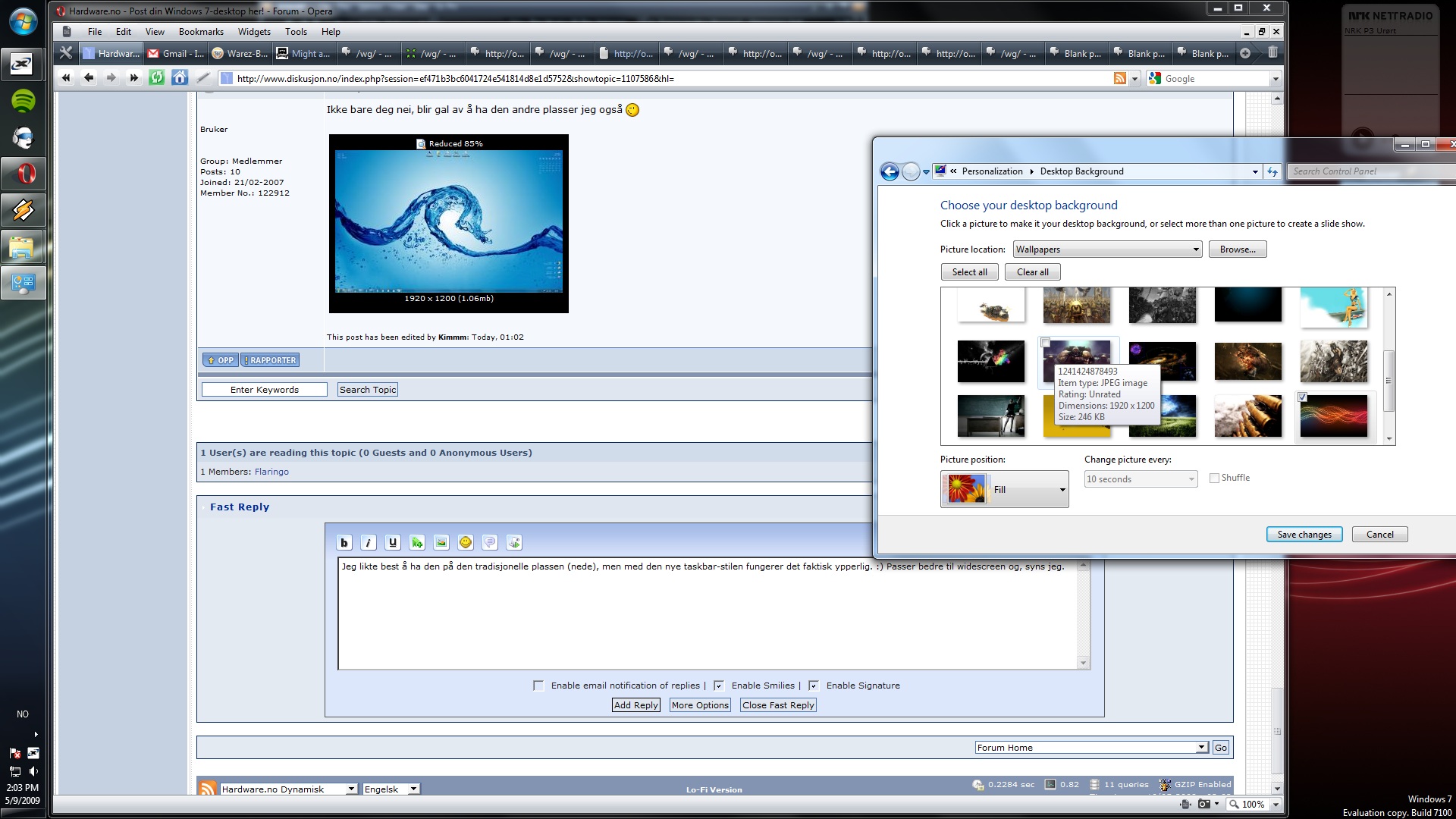
Task: Open the 10 seconds interval dropdown
Action: click(1141, 479)
